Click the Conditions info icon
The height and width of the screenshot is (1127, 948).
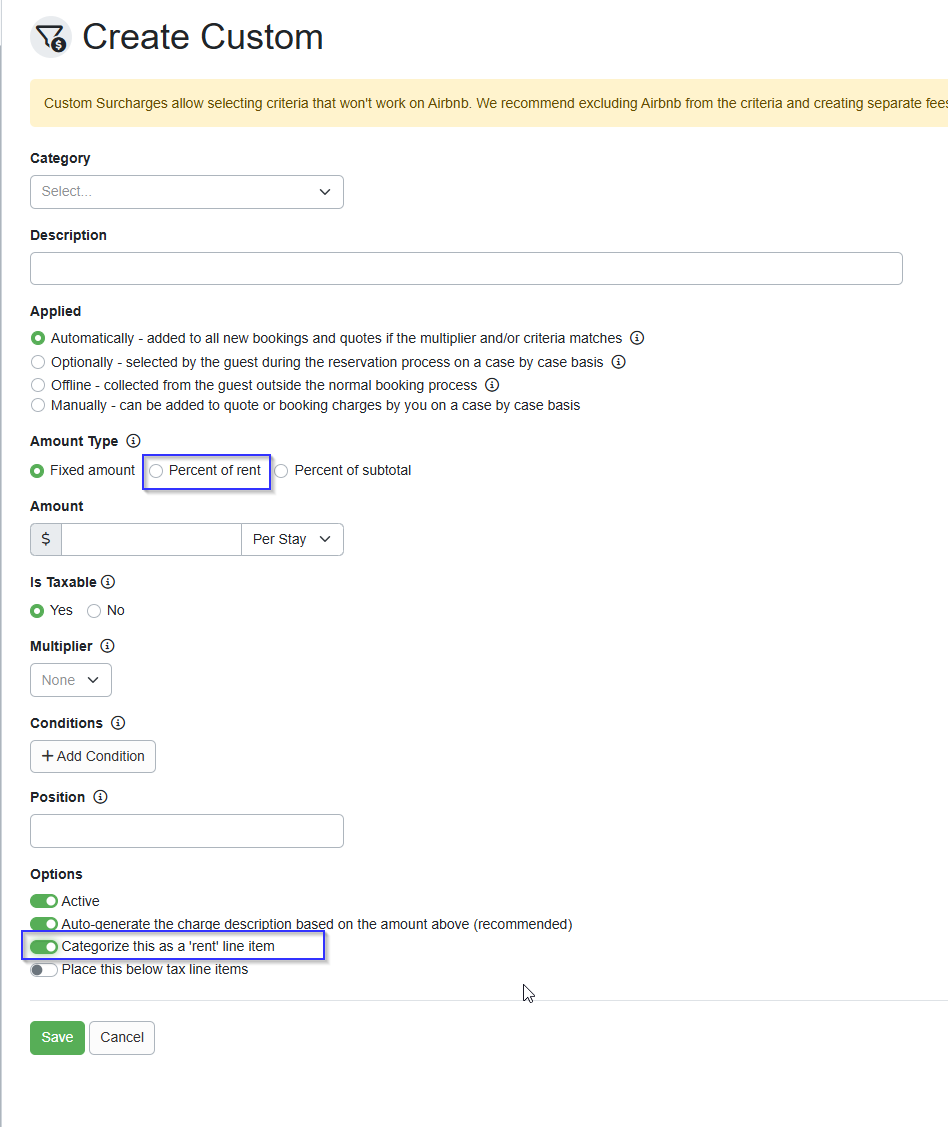pos(118,723)
